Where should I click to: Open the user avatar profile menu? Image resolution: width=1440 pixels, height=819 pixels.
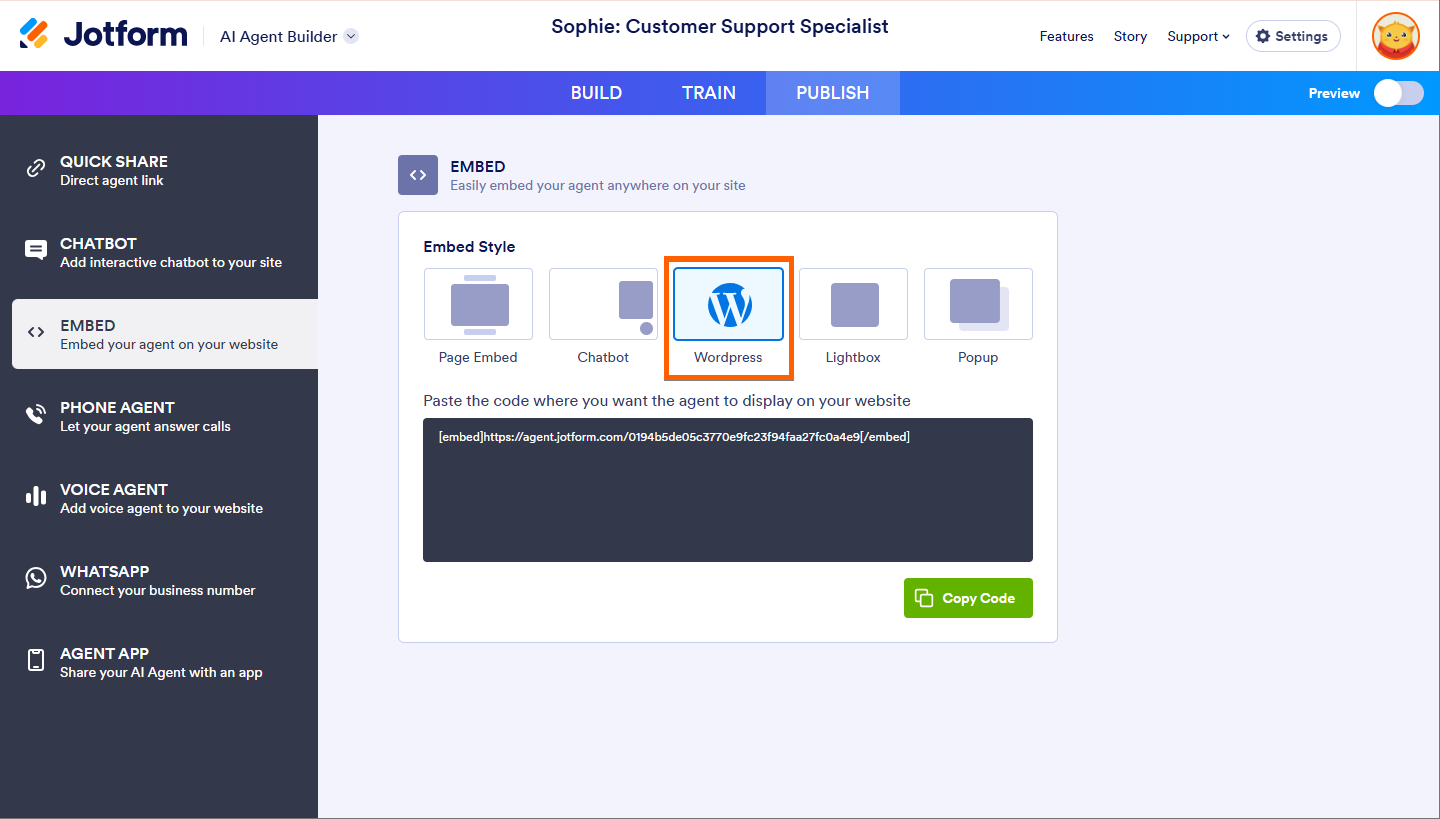(x=1396, y=36)
